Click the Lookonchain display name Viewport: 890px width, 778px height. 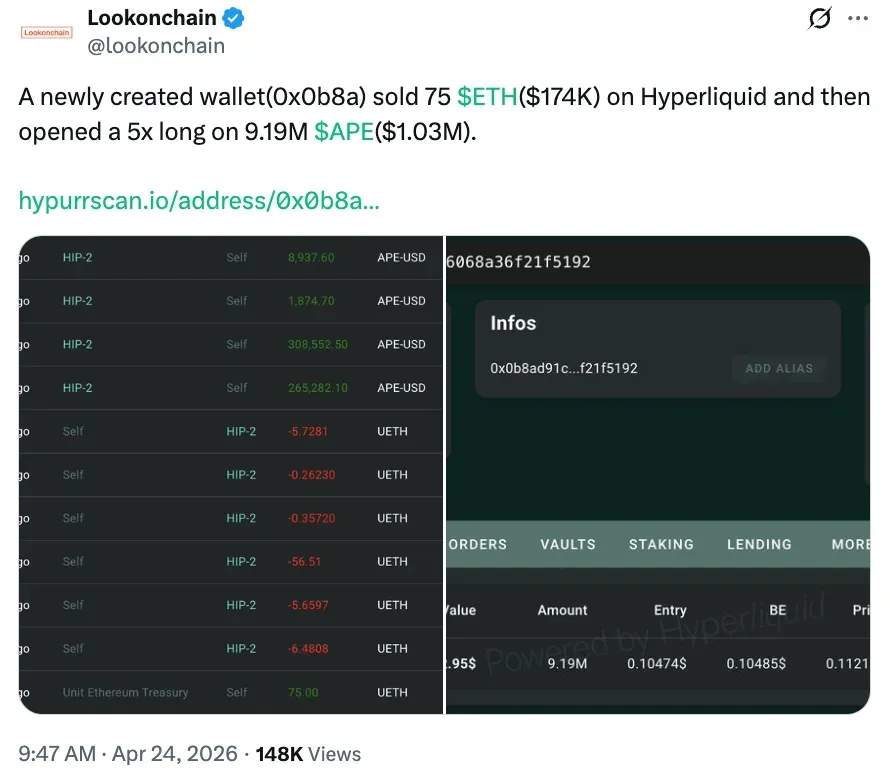coord(151,16)
